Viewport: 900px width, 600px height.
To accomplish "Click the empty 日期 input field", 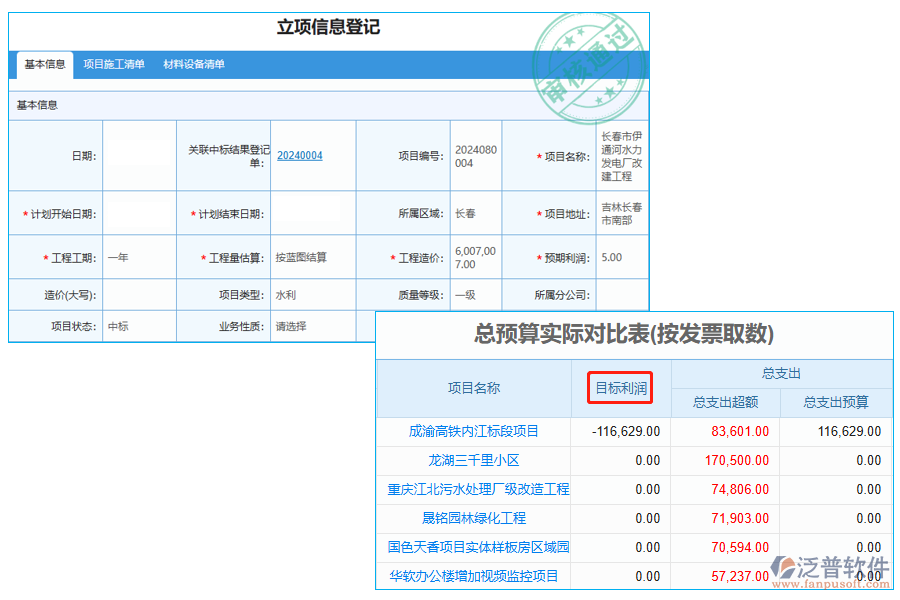I will point(139,156).
